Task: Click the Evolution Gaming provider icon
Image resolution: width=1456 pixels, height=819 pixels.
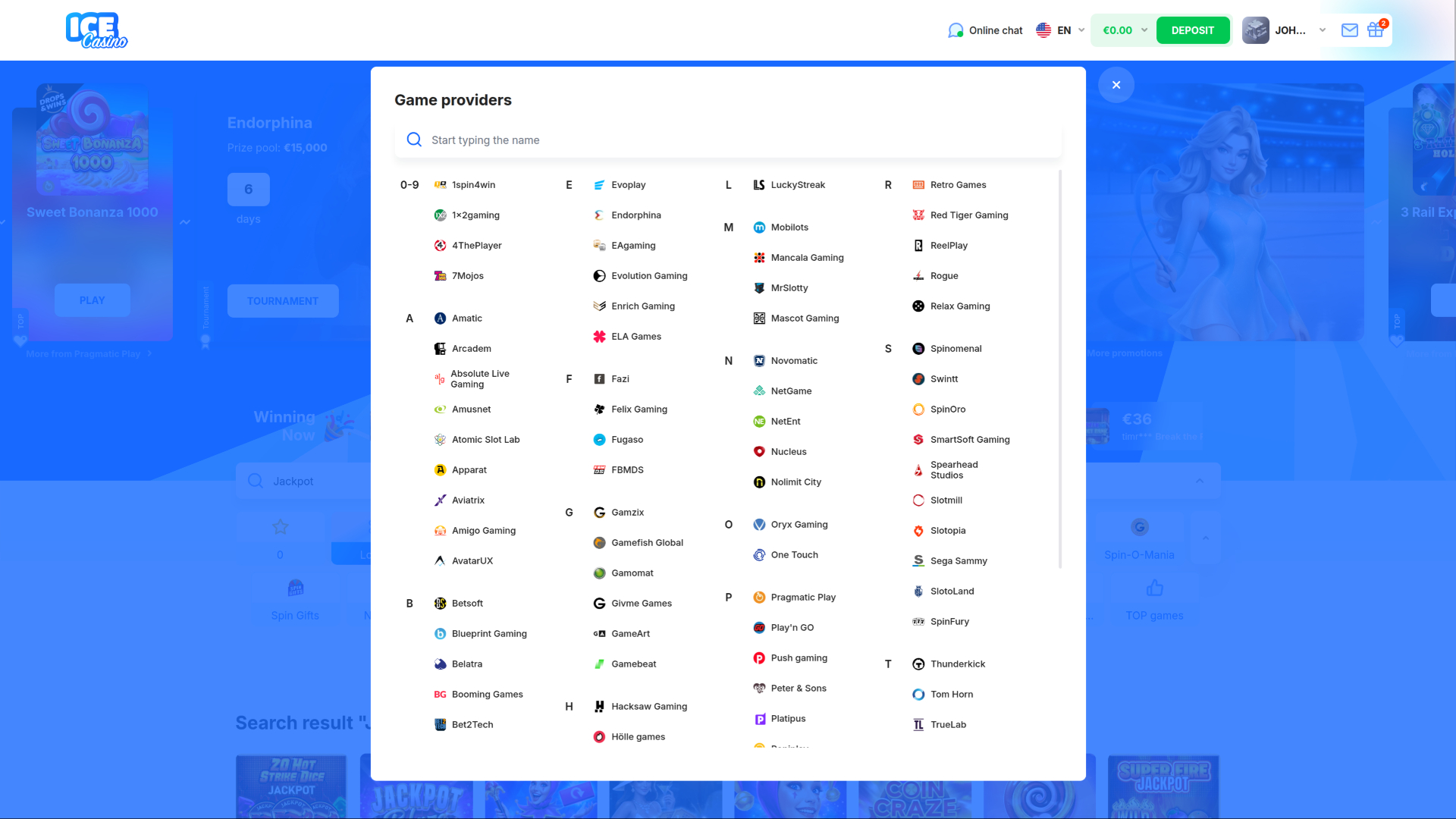Action: 599,276
